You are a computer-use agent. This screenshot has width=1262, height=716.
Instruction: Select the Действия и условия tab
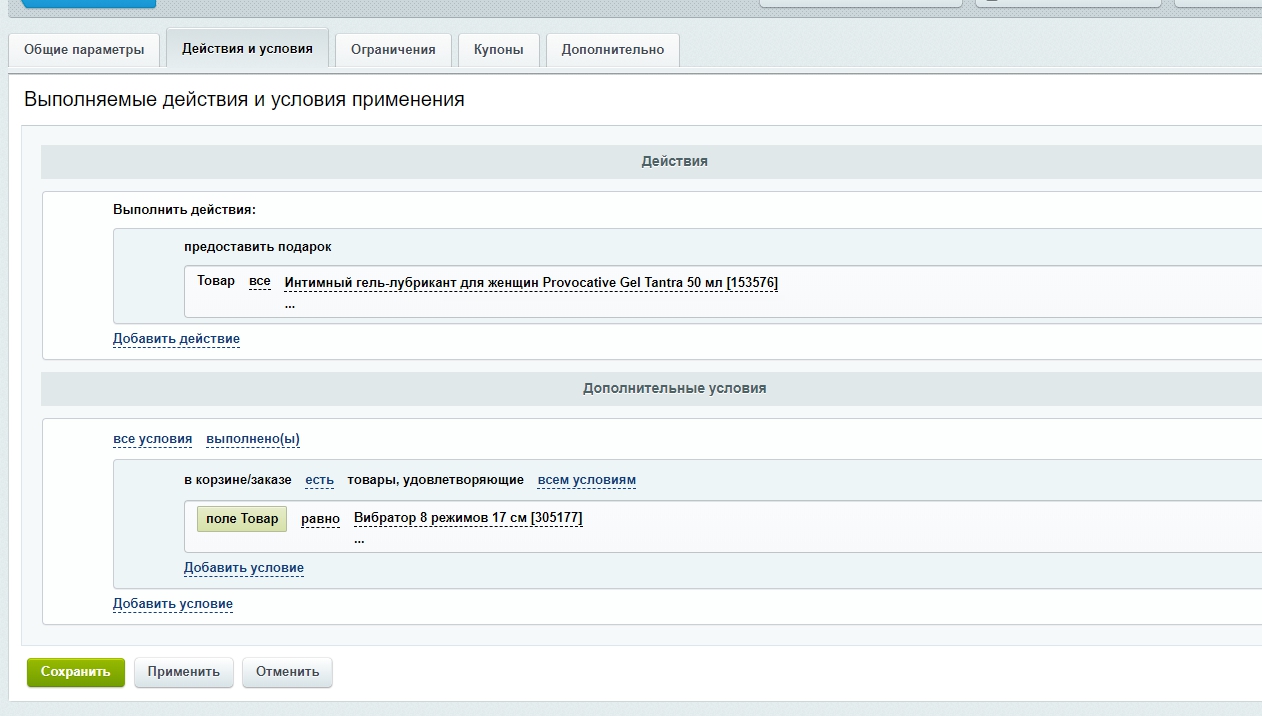pos(247,48)
